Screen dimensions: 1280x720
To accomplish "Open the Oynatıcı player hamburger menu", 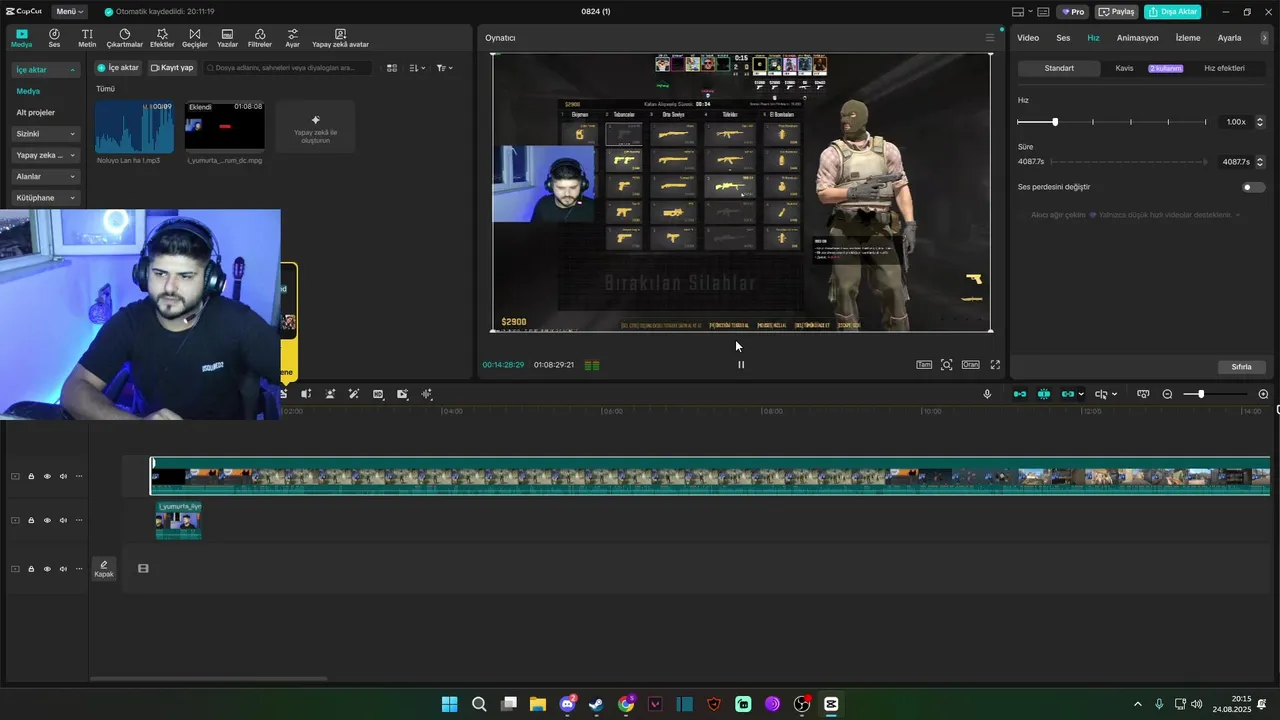I will 990,38.
